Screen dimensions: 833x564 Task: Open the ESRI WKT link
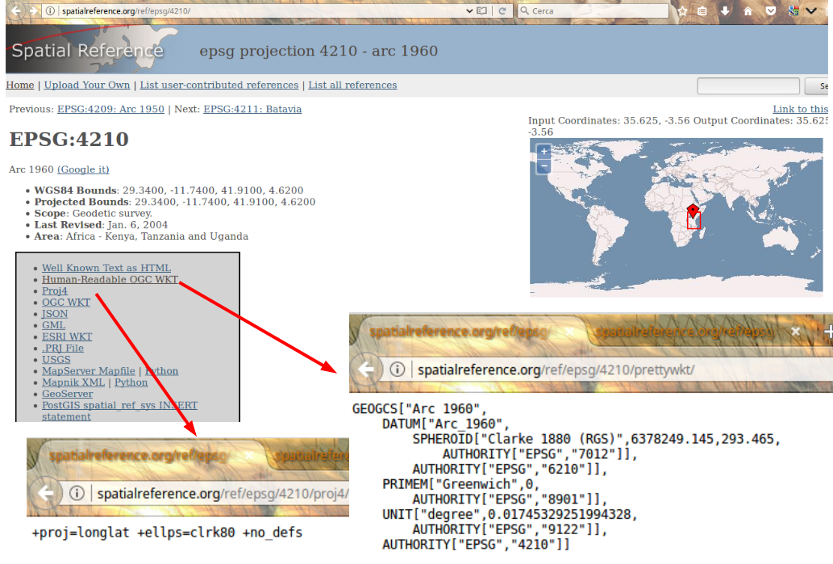[x=67, y=337]
